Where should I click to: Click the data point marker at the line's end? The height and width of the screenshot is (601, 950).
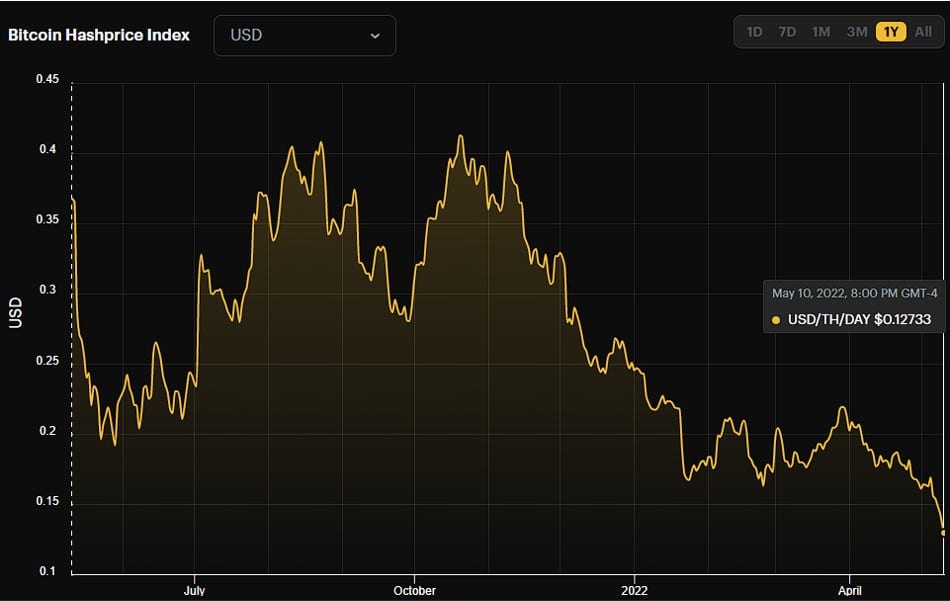coord(943,532)
